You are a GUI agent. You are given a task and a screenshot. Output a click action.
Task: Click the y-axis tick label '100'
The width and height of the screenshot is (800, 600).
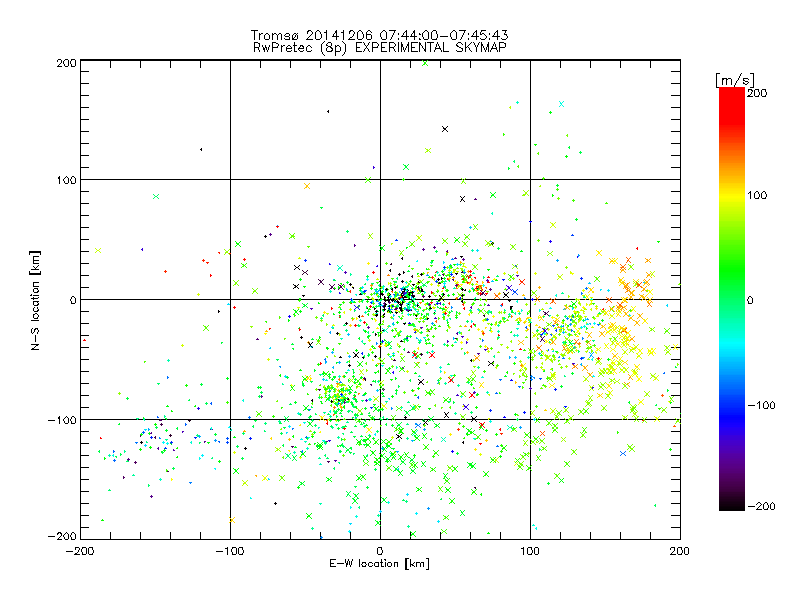coord(66,180)
